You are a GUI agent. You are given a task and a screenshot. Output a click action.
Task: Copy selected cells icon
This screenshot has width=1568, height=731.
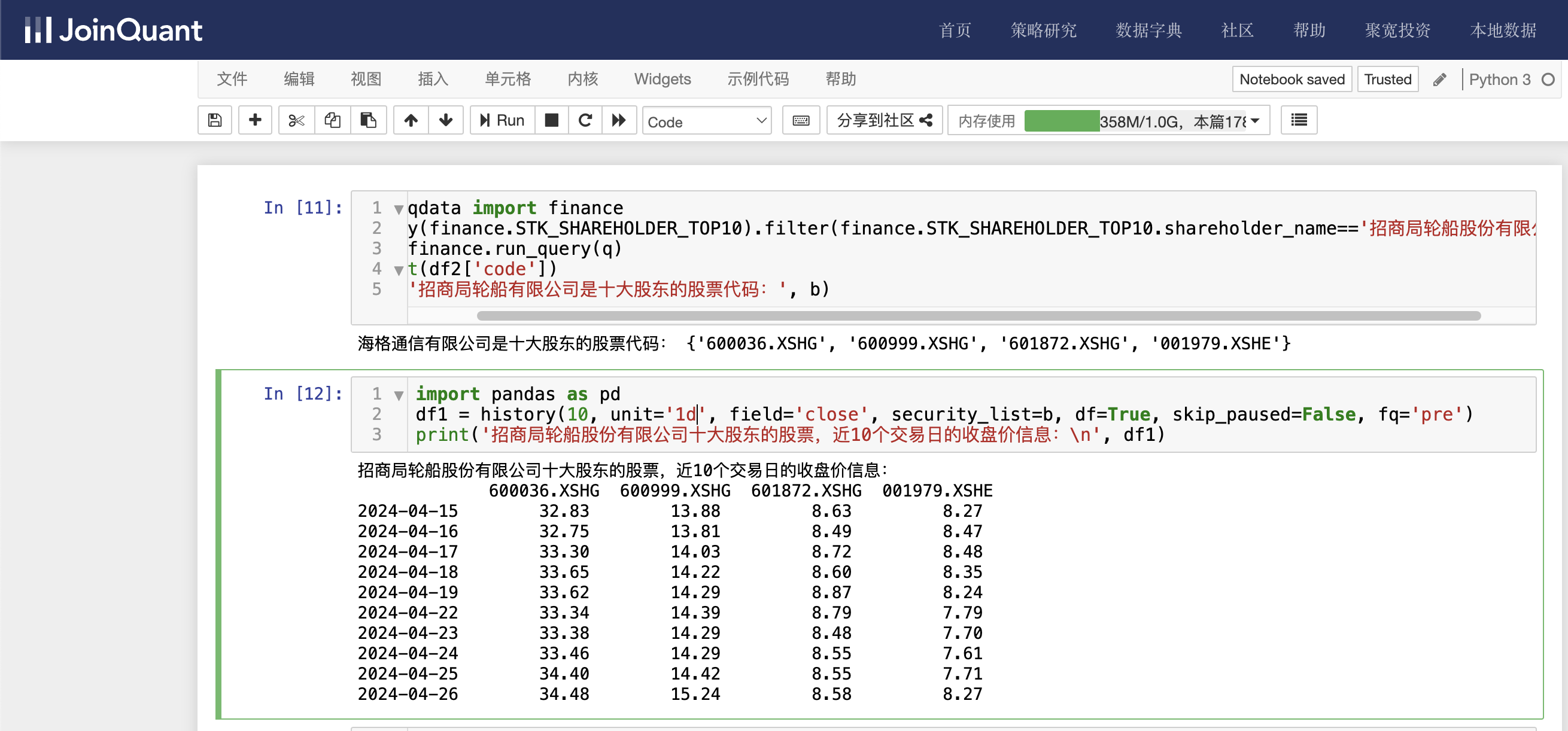[x=332, y=120]
